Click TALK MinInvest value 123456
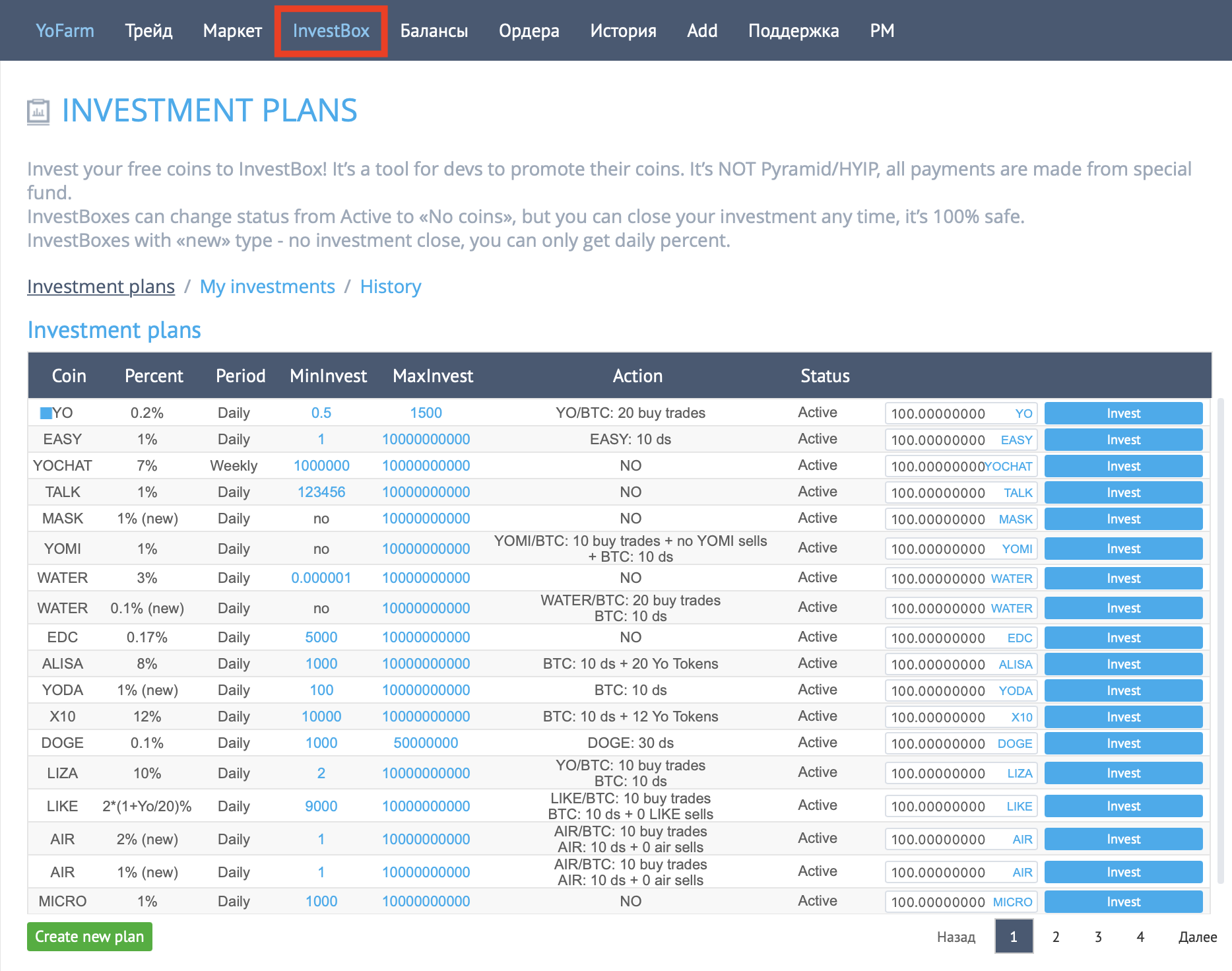The image size is (1232, 971). [x=321, y=492]
